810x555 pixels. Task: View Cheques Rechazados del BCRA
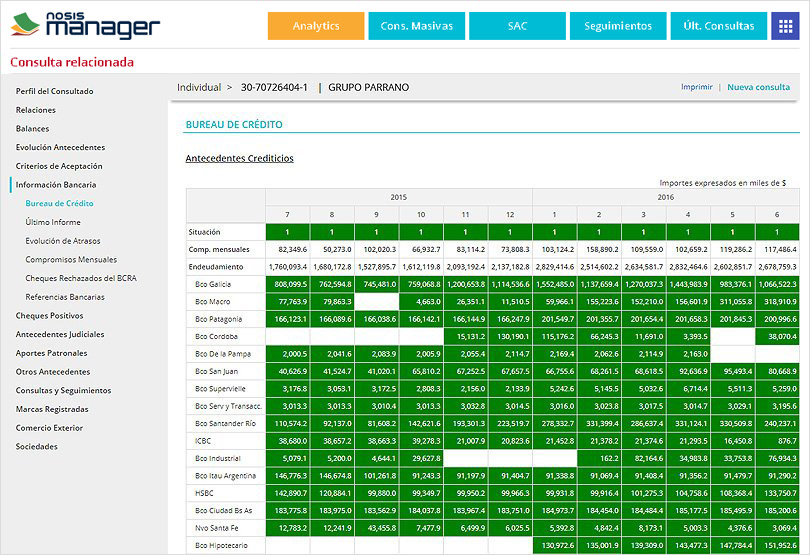81,278
